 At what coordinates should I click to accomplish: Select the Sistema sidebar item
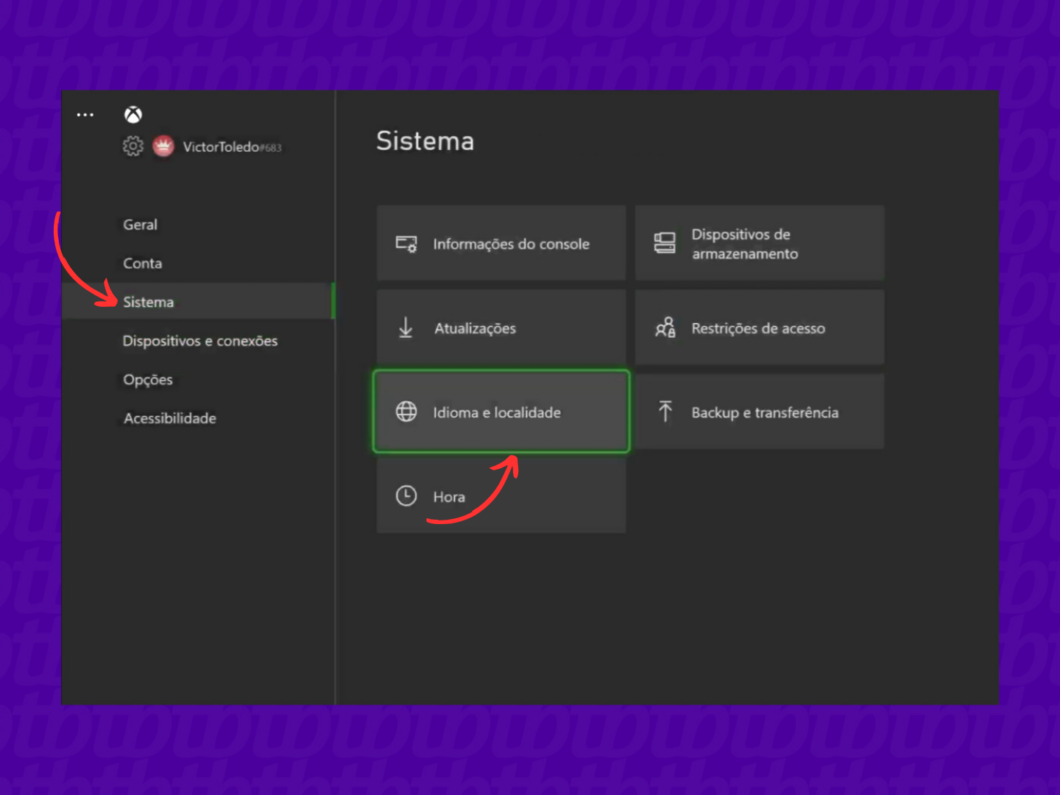pyautogui.click(x=148, y=302)
